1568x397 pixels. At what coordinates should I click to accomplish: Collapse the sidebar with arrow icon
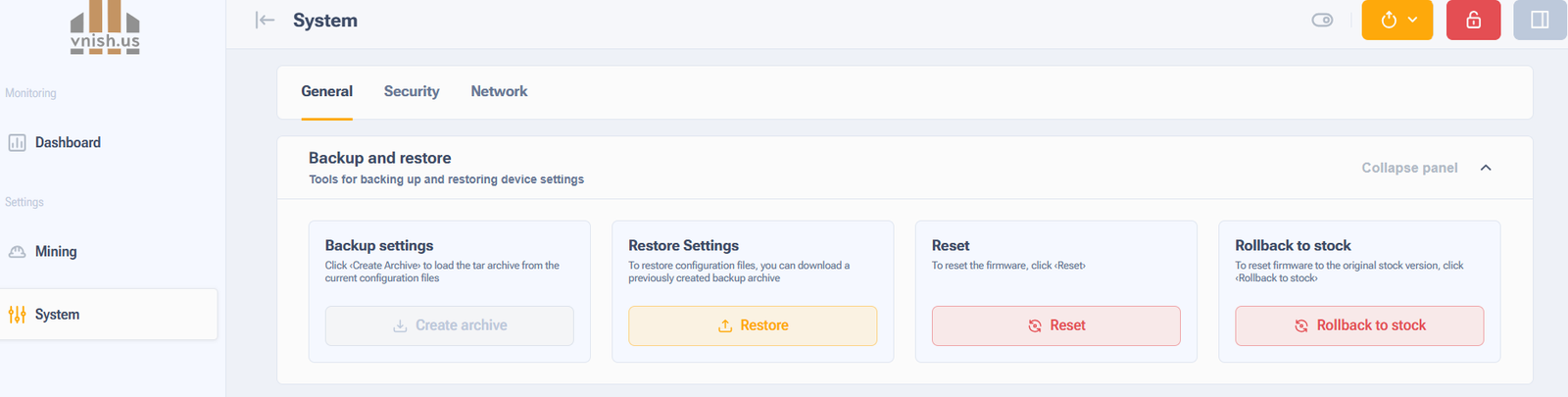pyautogui.click(x=265, y=20)
